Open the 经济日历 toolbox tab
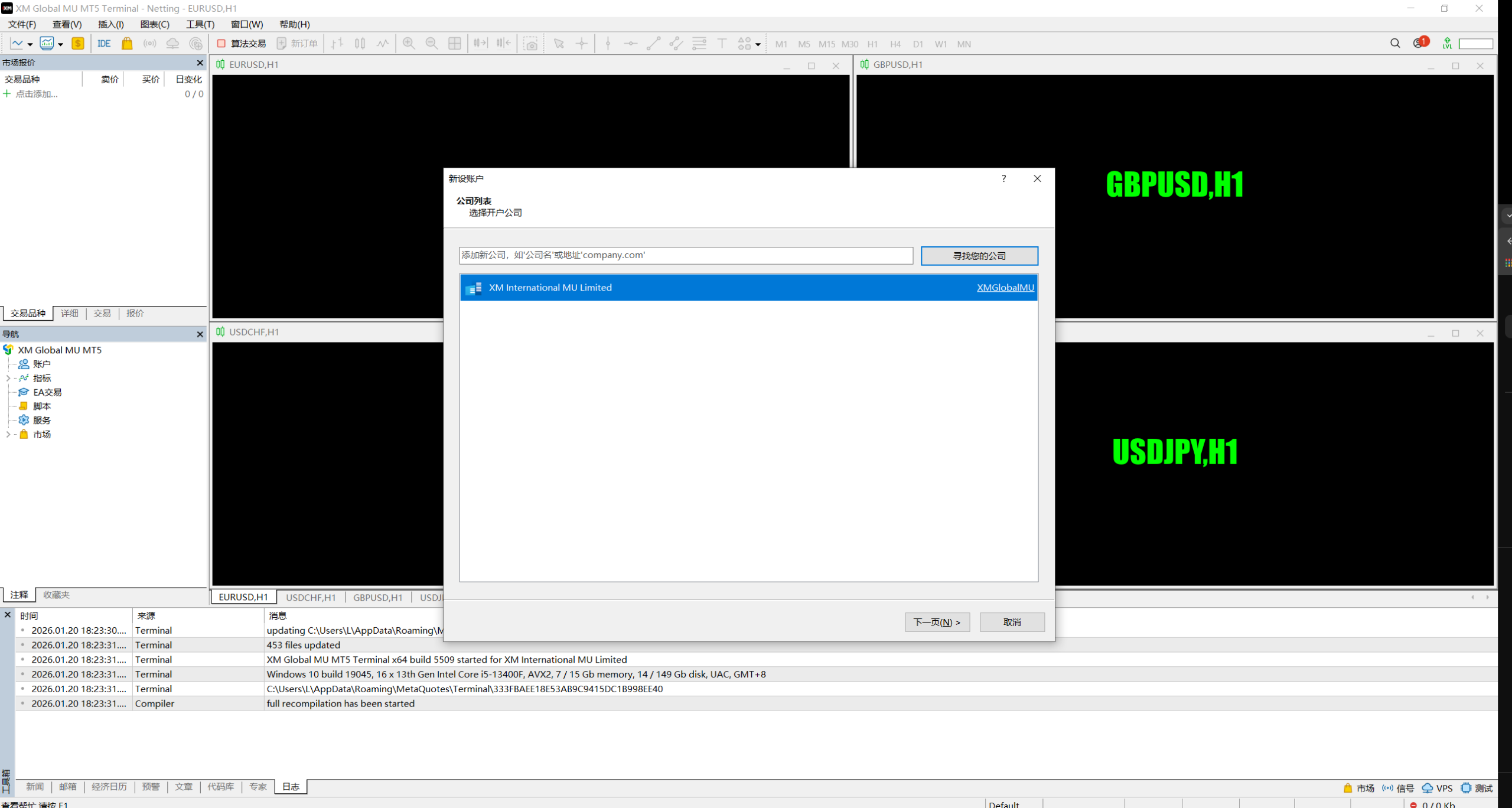 pos(109,787)
